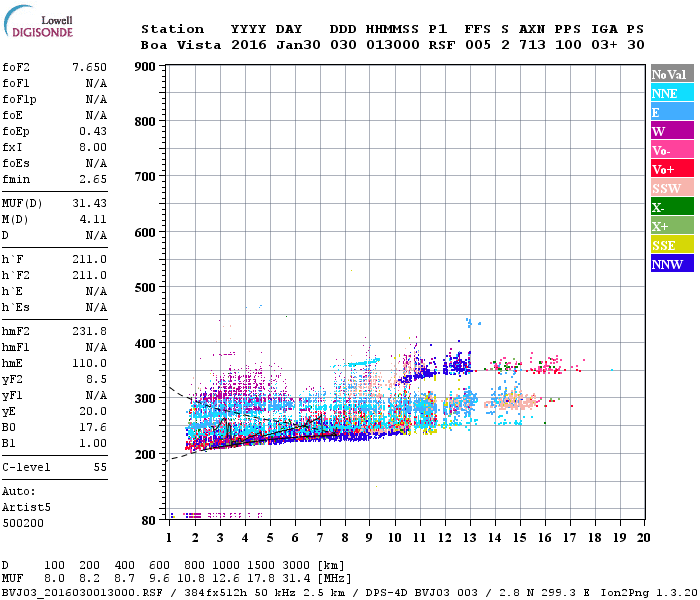The image size is (700, 600).
Task: Click the header date Jan30
Action: pyautogui.click(x=298, y=45)
